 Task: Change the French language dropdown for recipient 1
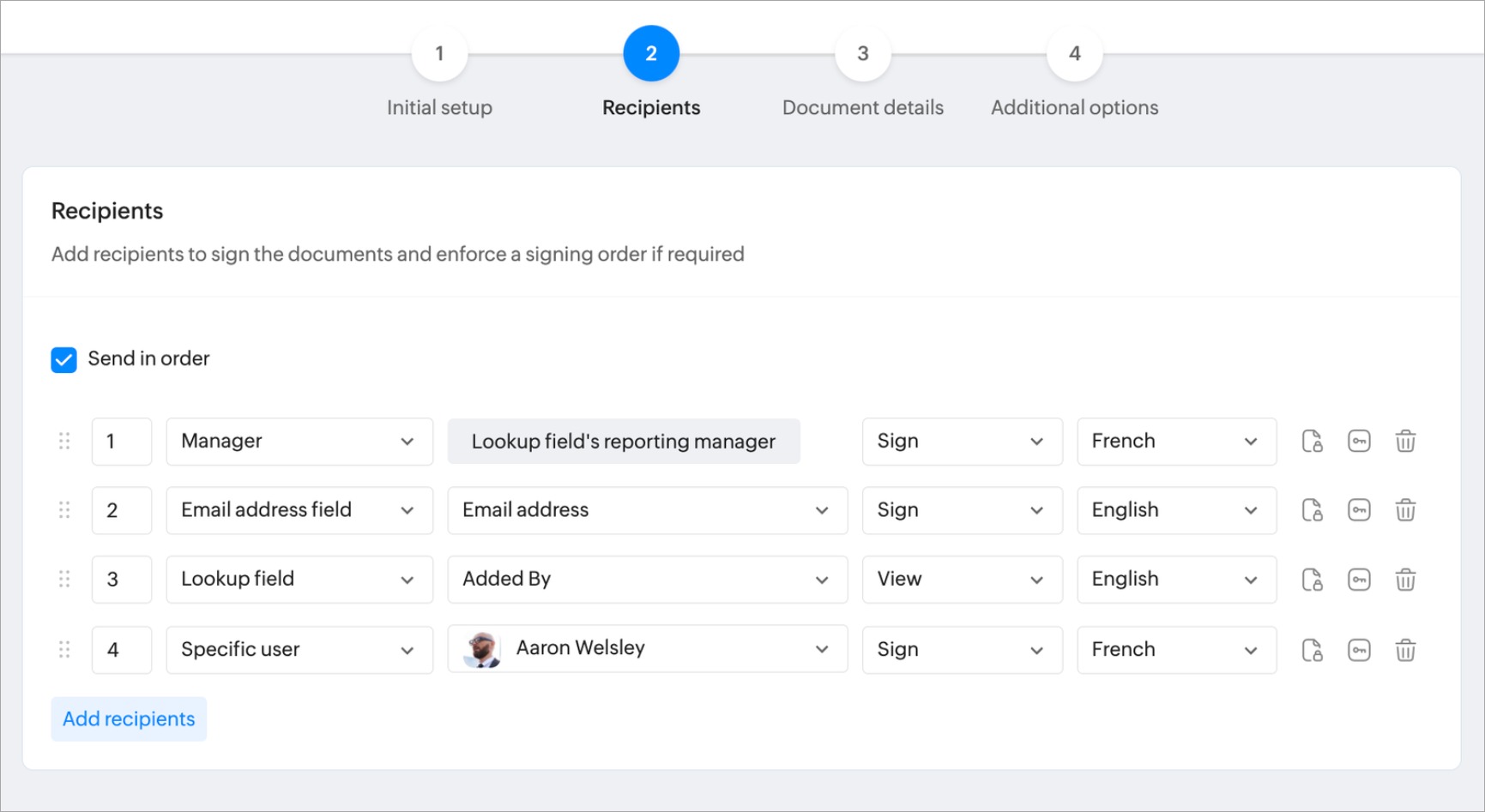coord(1175,442)
